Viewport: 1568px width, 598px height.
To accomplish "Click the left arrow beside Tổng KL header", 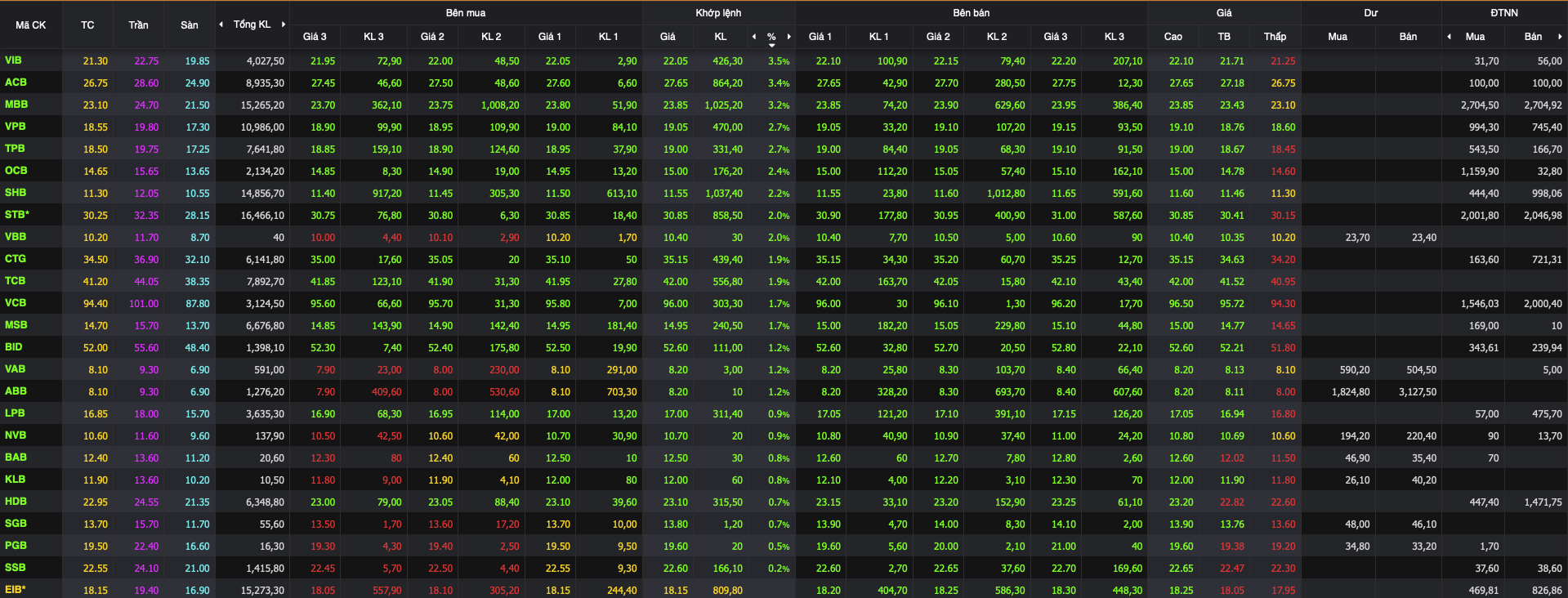I will click(221, 25).
